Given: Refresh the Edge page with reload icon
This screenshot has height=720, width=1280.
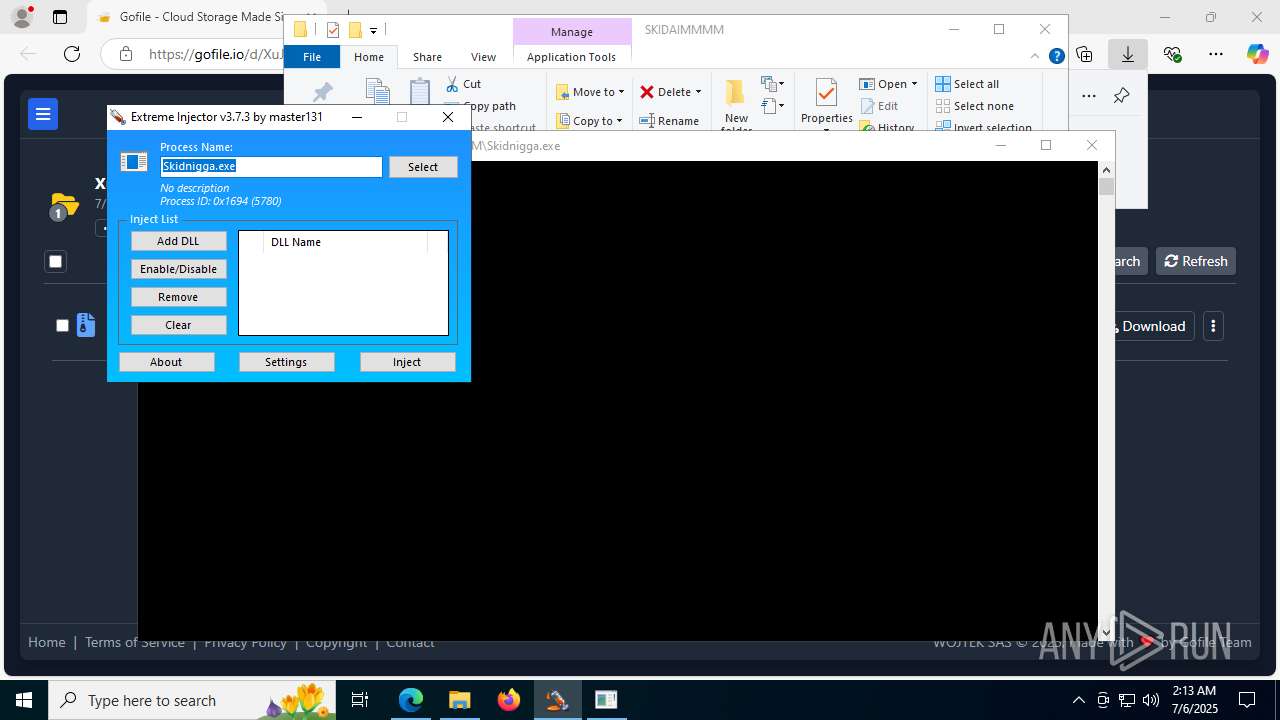Looking at the screenshot, I should (72, 54).
